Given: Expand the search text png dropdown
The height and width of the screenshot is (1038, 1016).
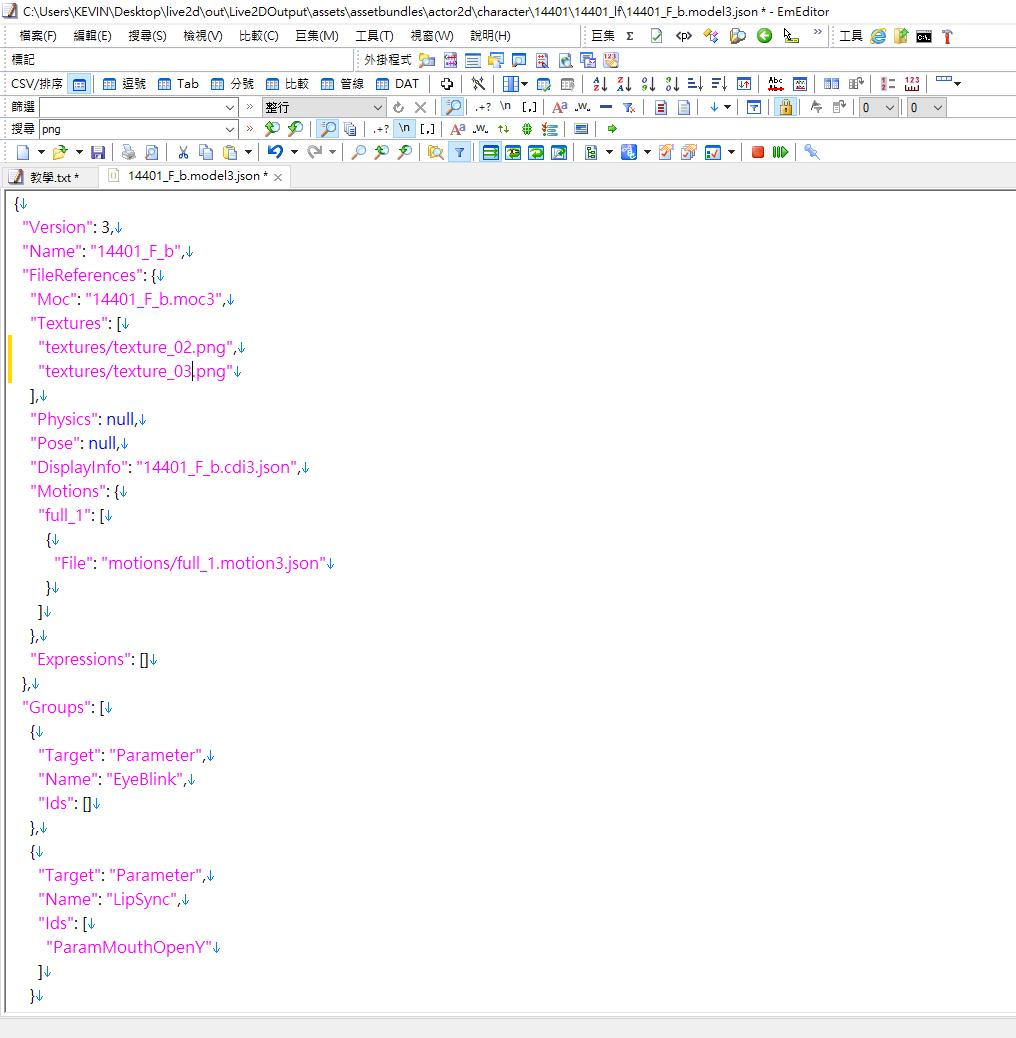Looking at the screenshot, I should [x=230, y=129].
